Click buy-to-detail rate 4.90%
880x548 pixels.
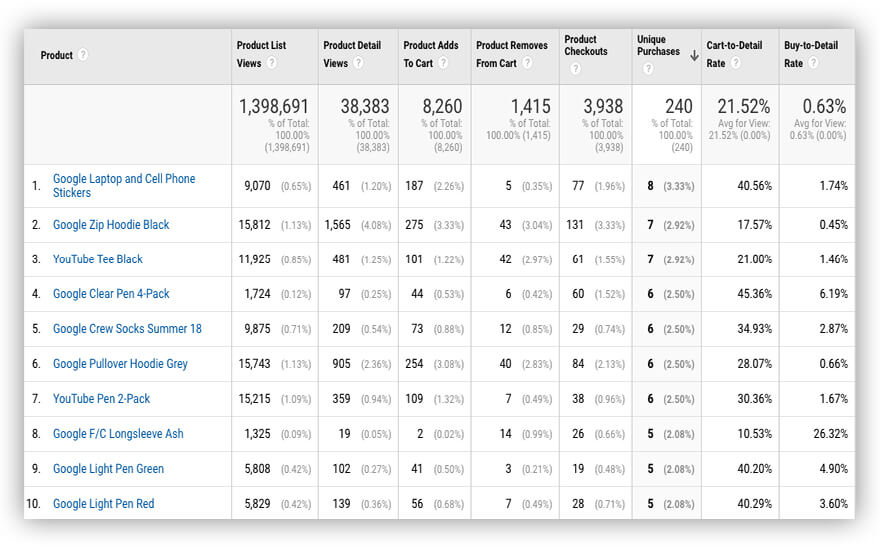pos(833,469)
